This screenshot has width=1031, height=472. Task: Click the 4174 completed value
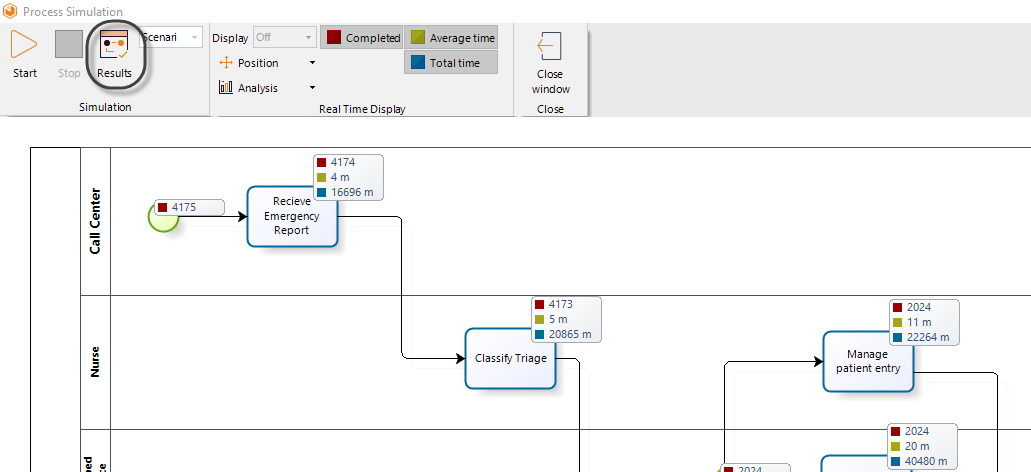click(343, 162)
